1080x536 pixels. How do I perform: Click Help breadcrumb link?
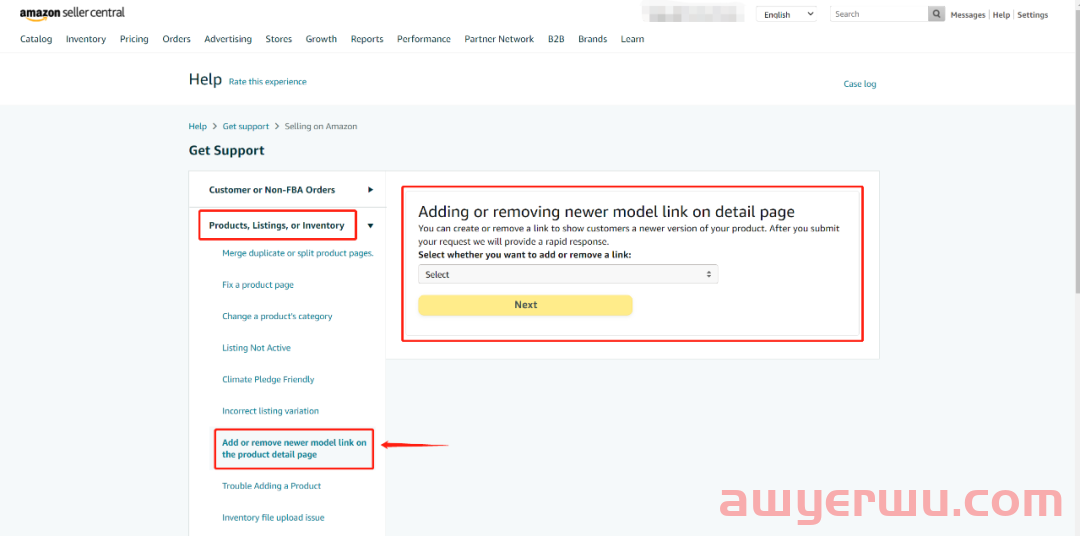pos(198,127)
